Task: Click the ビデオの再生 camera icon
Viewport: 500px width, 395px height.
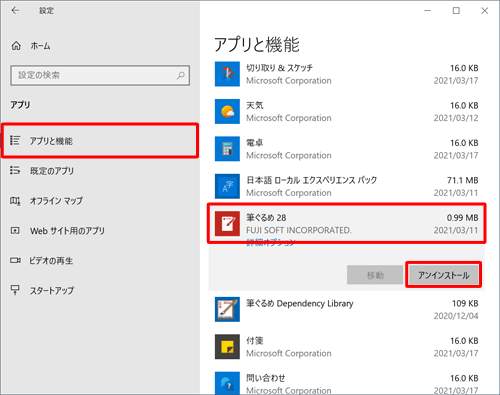Action: [15, 260]
